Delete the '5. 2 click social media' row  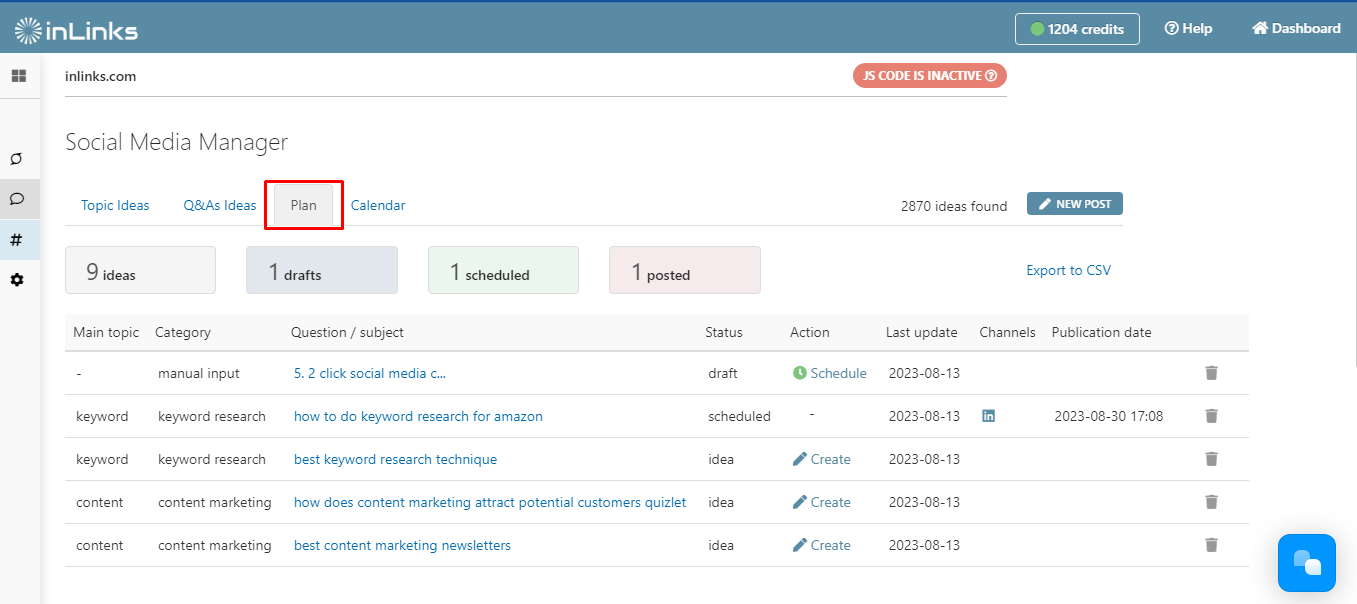pyautogui.click(x=1211, y=373)
